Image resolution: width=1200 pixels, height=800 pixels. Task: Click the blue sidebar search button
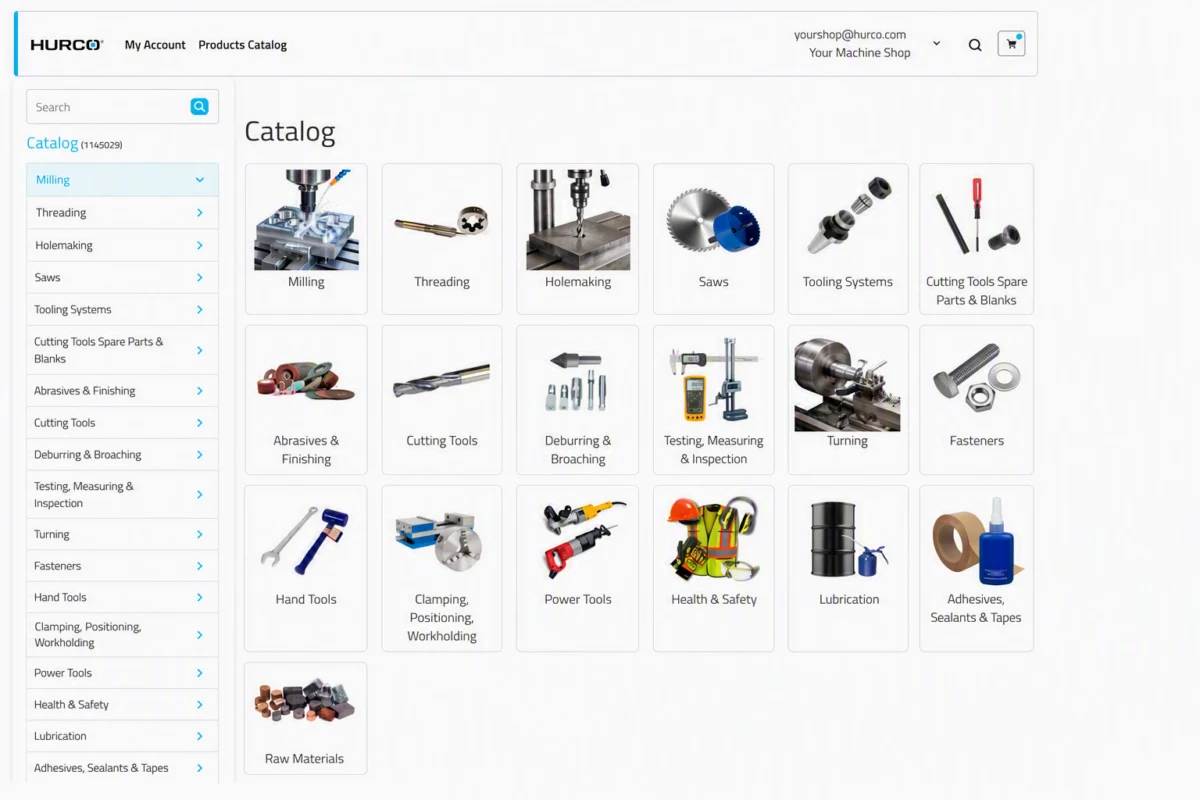199,107
